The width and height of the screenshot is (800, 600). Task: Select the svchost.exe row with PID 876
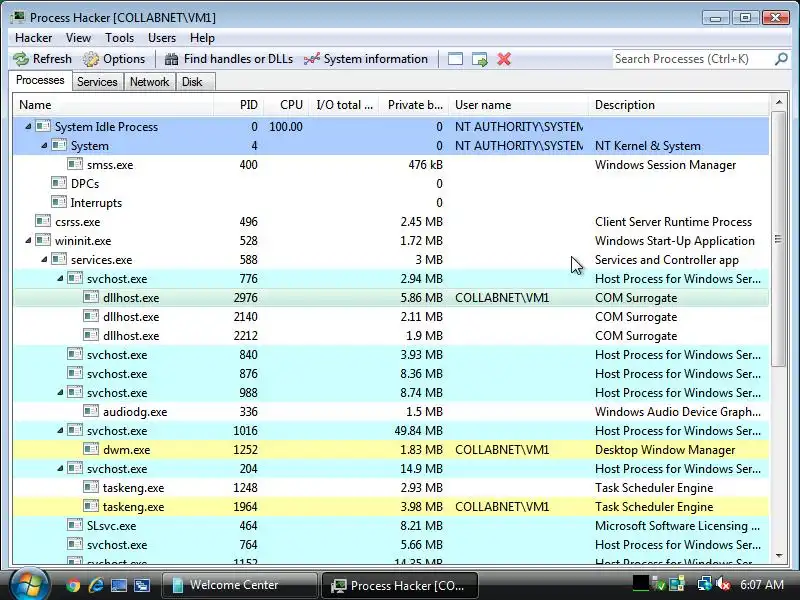coord(391,374)
